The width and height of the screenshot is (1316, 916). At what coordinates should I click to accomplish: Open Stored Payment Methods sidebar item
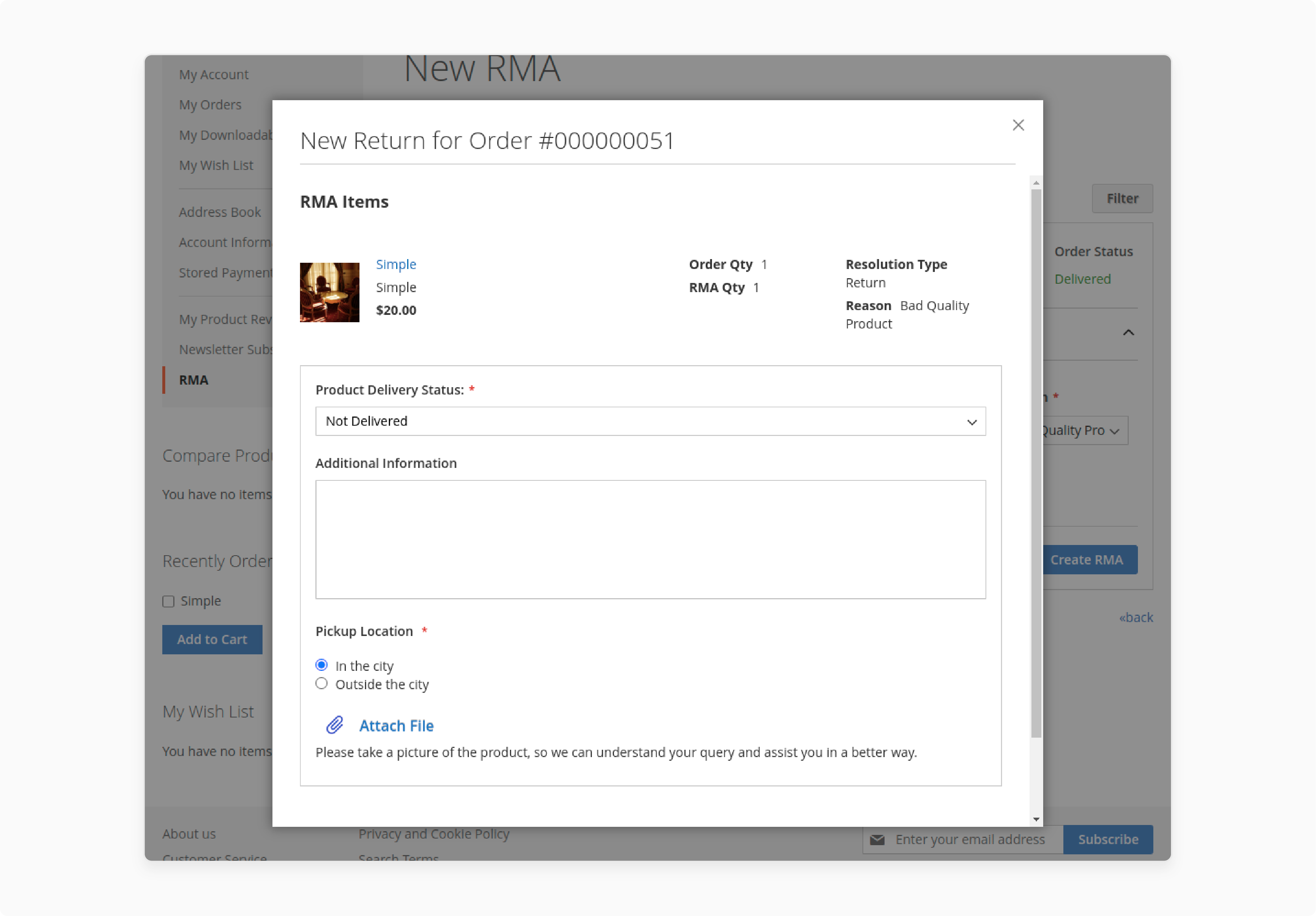[x=225, y=273]
